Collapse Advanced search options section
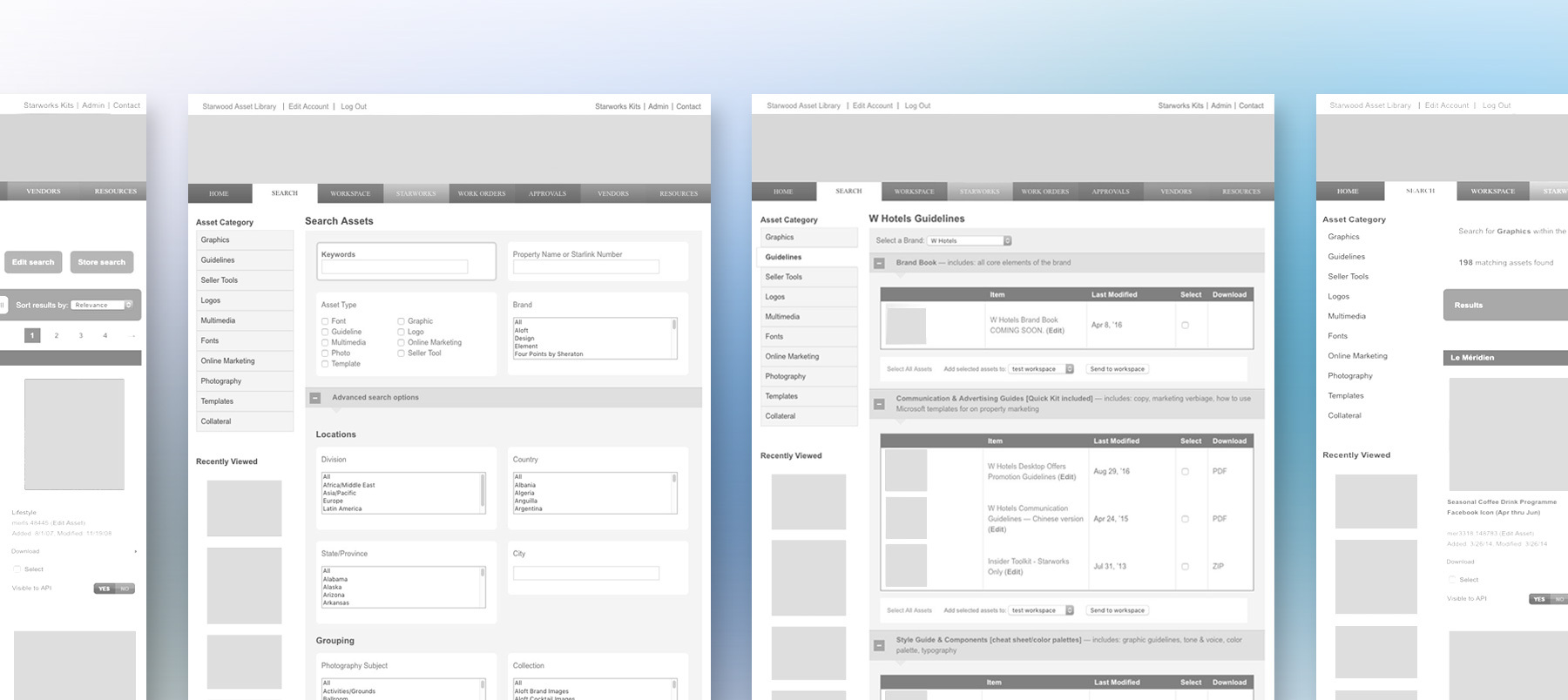 [x=315, y=398]
